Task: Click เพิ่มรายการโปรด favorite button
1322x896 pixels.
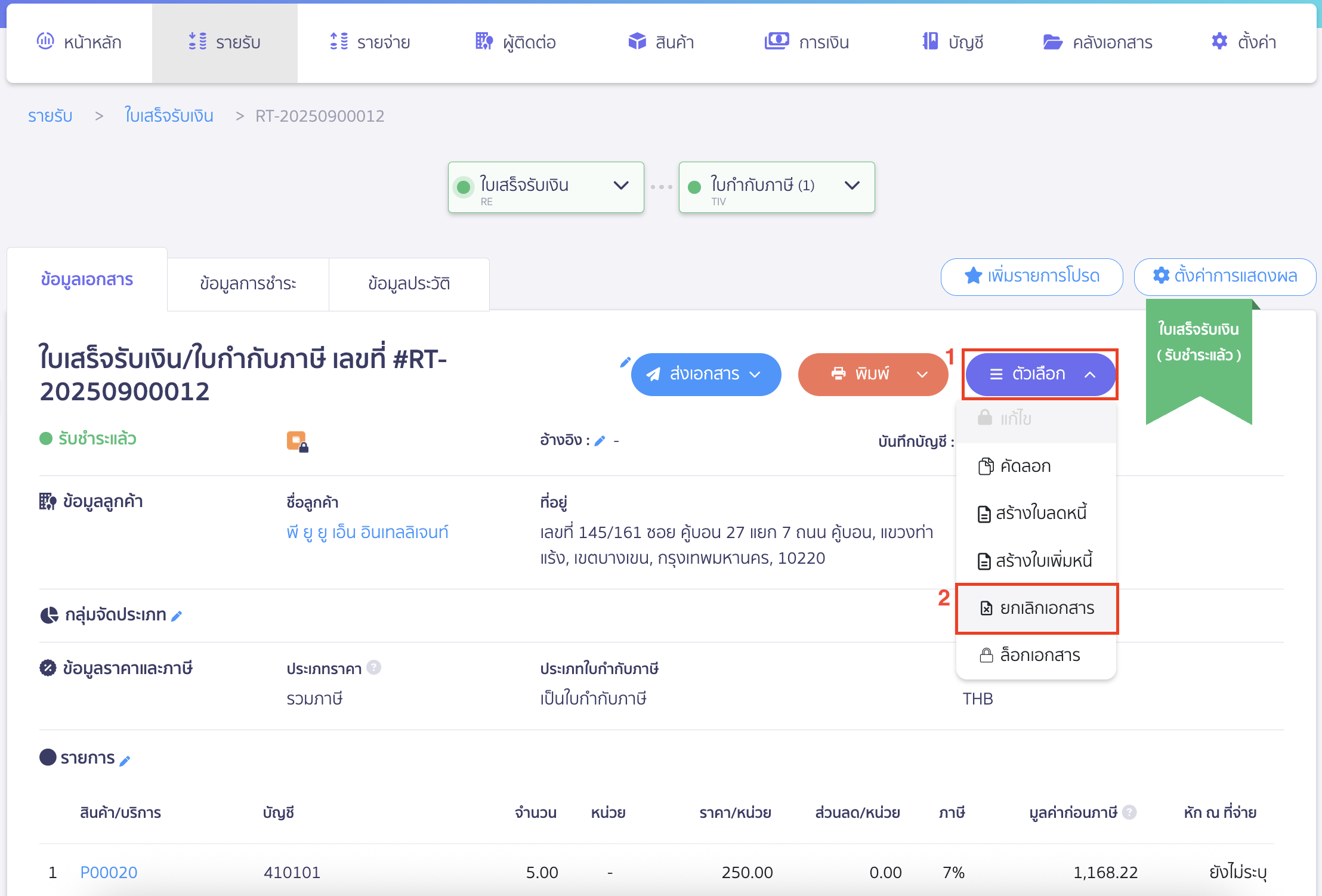Action: [x=1031, y=276]
